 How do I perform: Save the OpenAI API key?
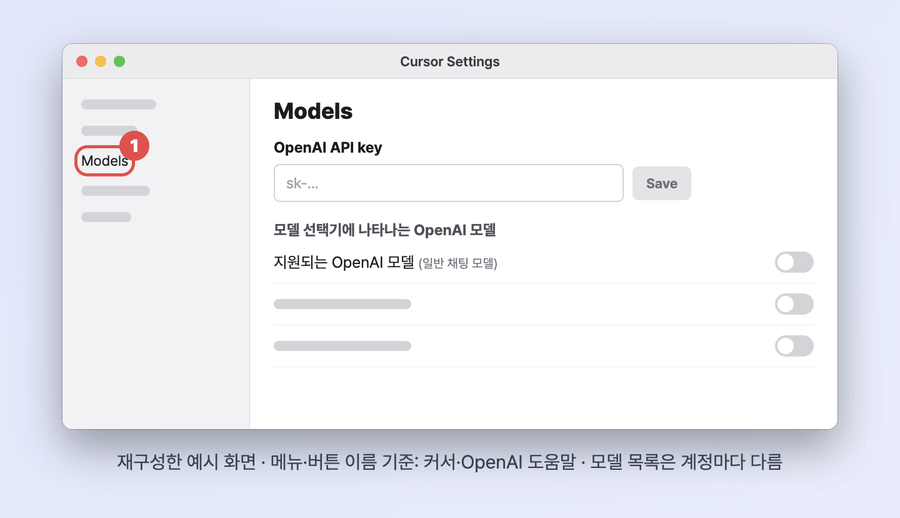click(661, 183)
